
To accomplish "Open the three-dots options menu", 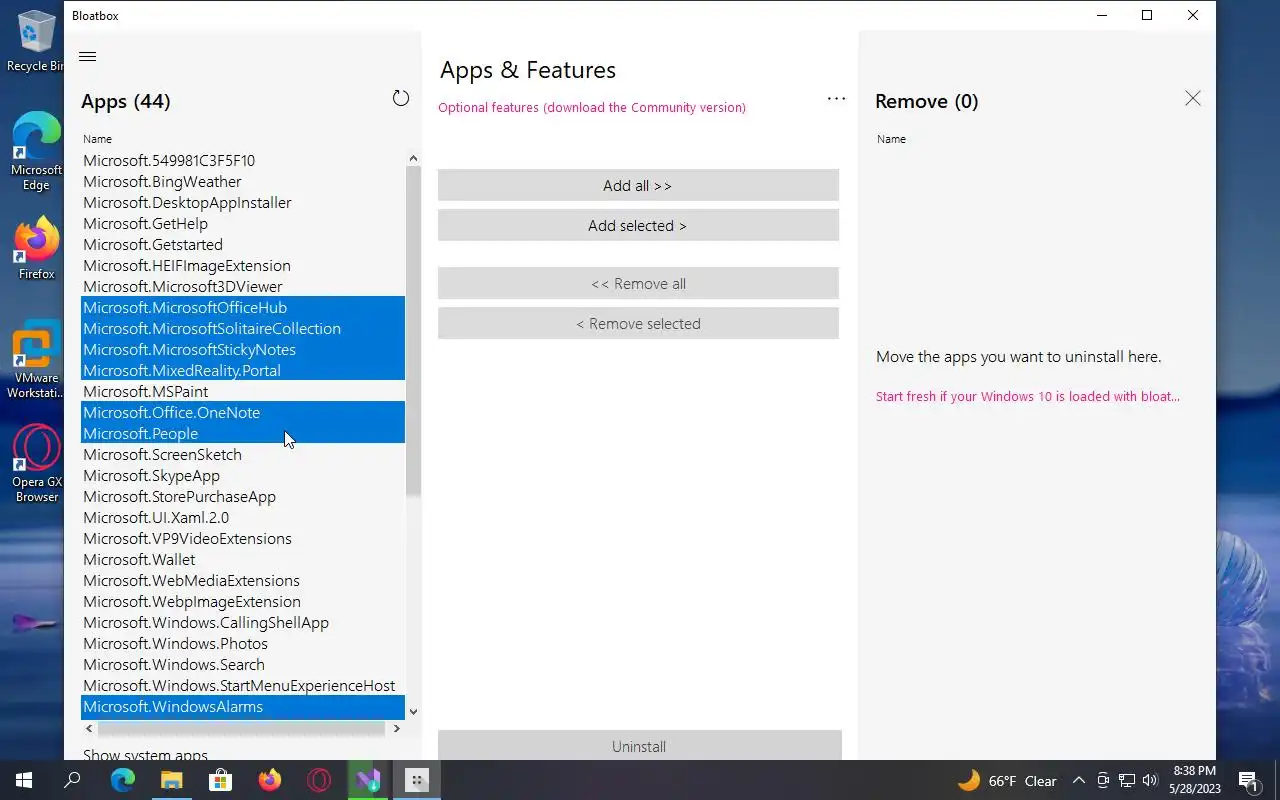I will [836, 99].
